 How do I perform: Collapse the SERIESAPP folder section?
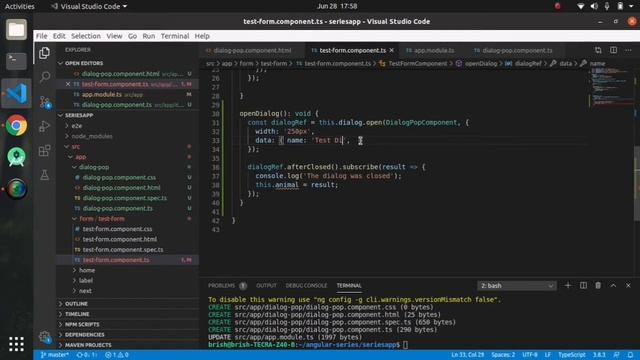point(127,115)
